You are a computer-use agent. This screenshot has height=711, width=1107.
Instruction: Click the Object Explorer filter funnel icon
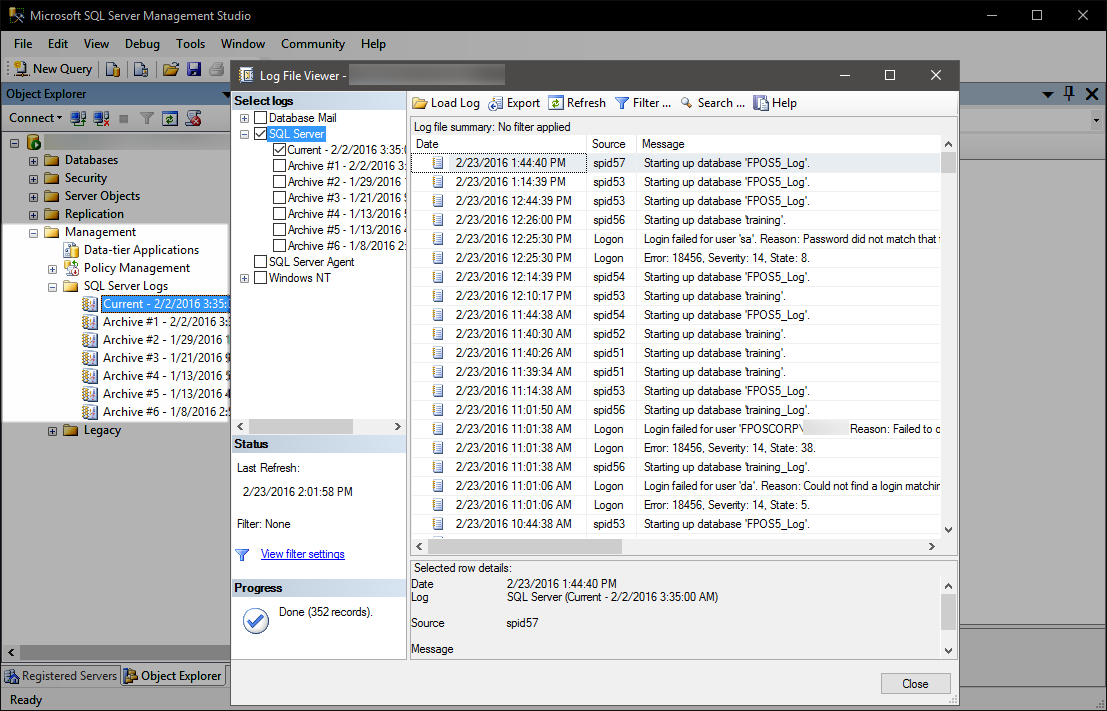pyautogui.click(x=146, y=118)
